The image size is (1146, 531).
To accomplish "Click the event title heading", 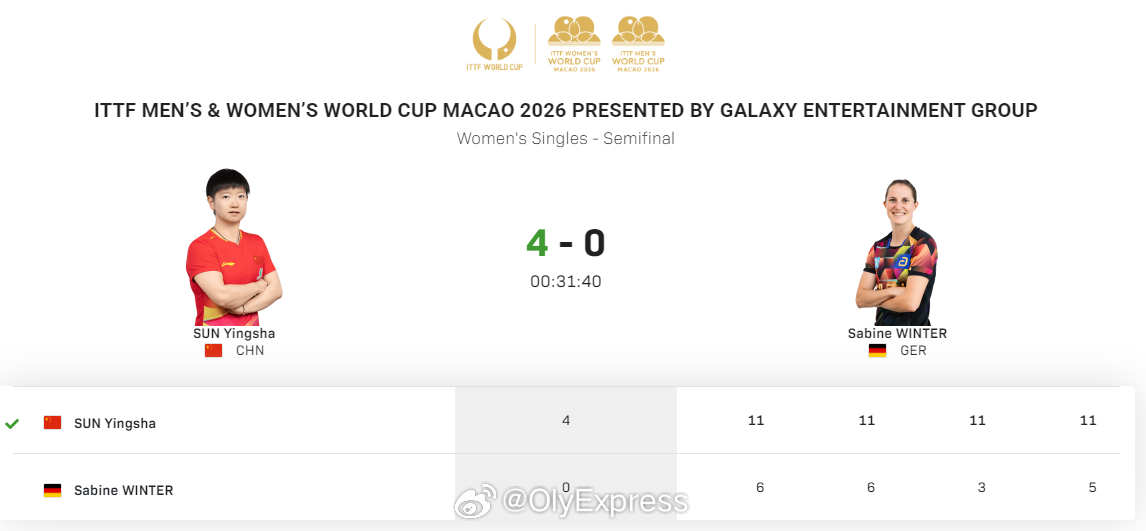I will pos(566,111).
